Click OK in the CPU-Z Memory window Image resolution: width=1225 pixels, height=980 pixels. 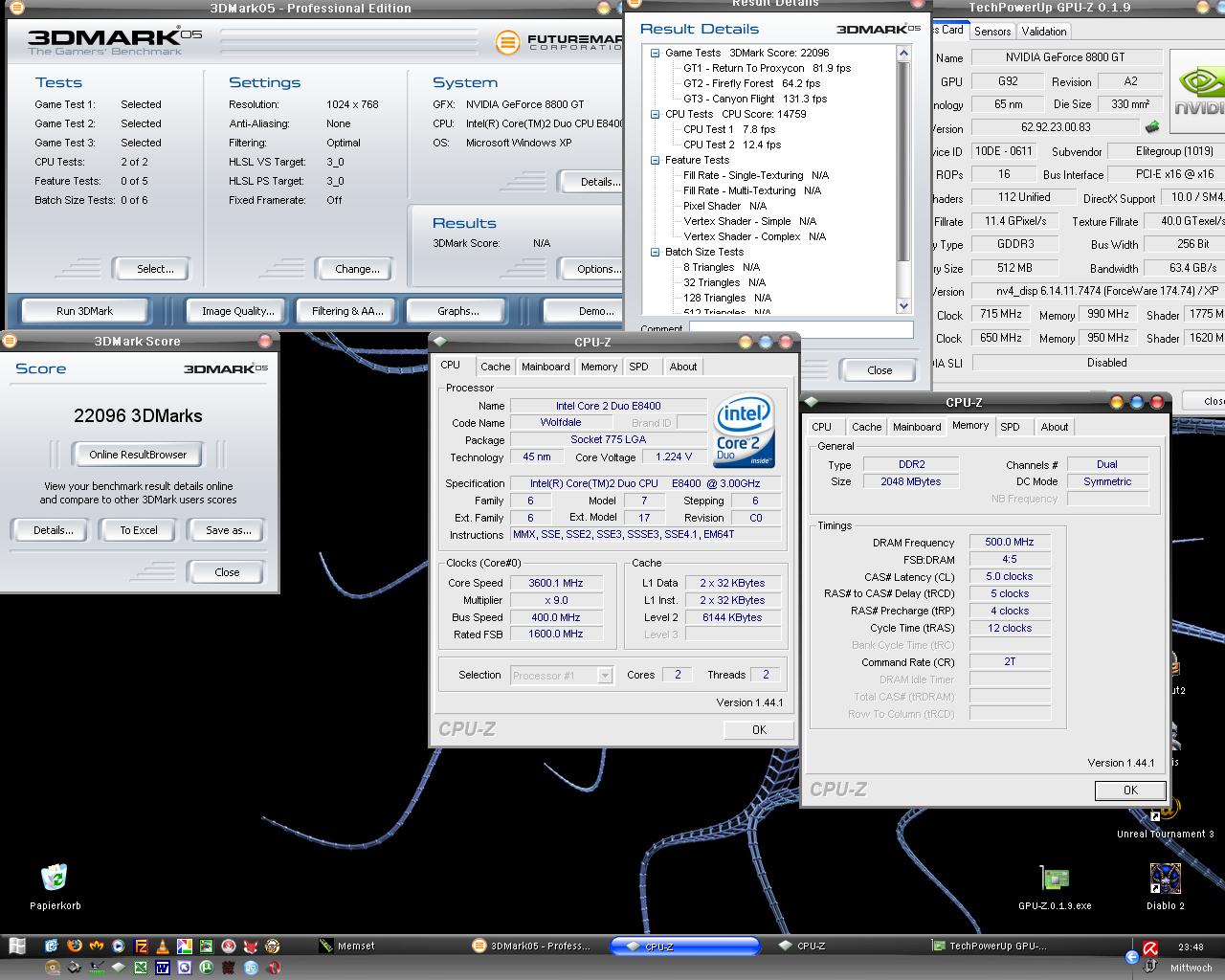(x=1130, y=791)
